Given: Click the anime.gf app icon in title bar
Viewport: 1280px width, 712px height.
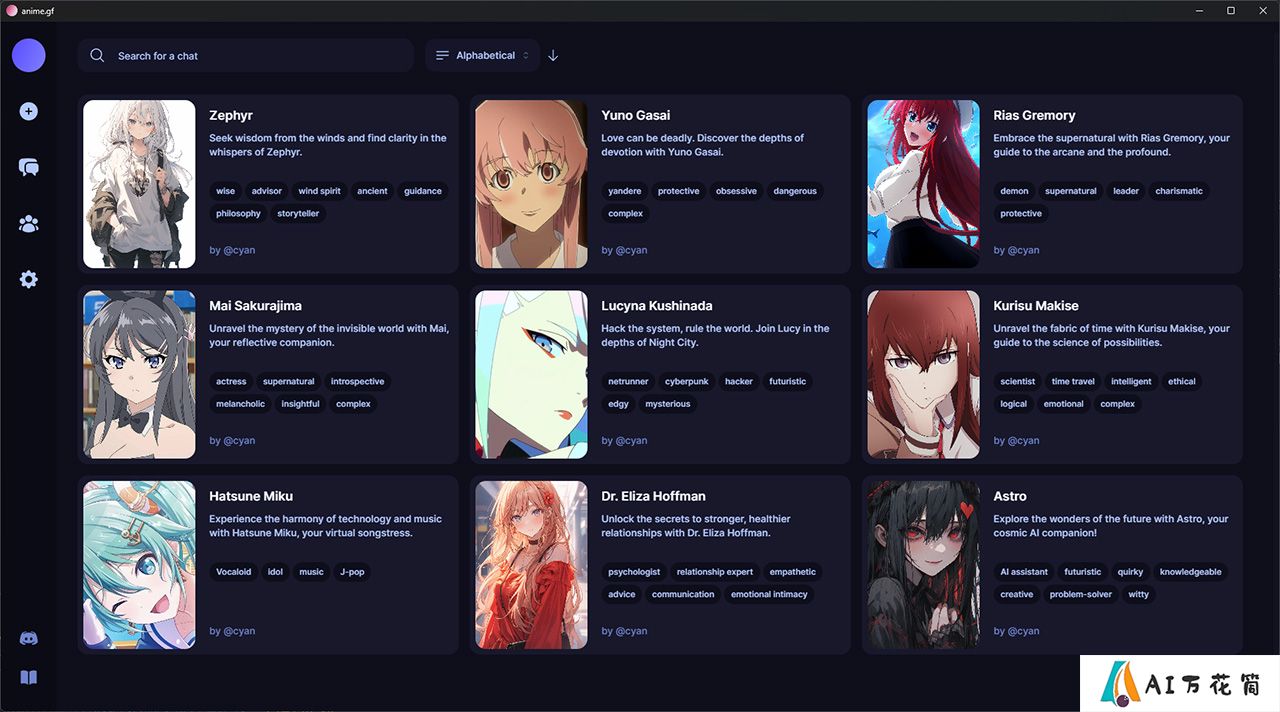Looking at the screenshot, I should (11, 10).
